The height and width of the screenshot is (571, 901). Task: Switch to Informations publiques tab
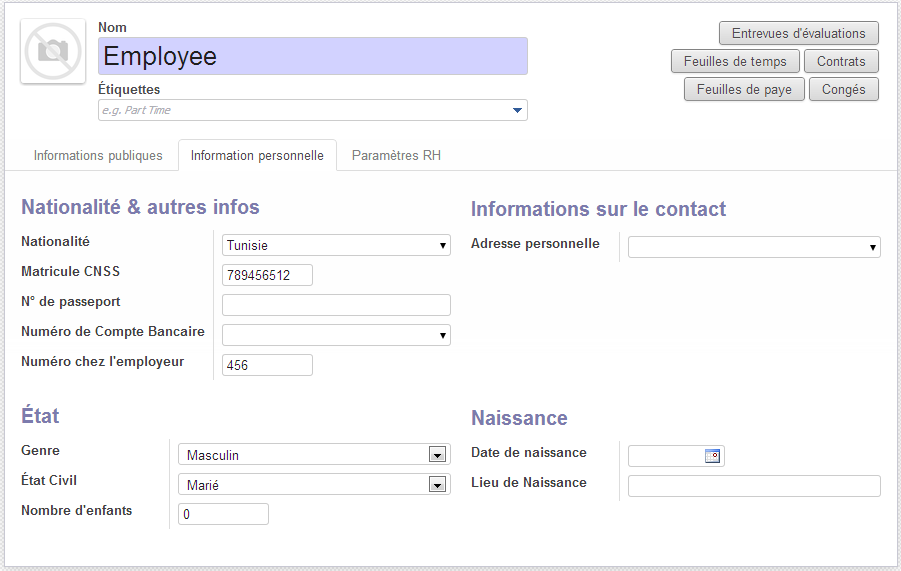click(98, 156)
